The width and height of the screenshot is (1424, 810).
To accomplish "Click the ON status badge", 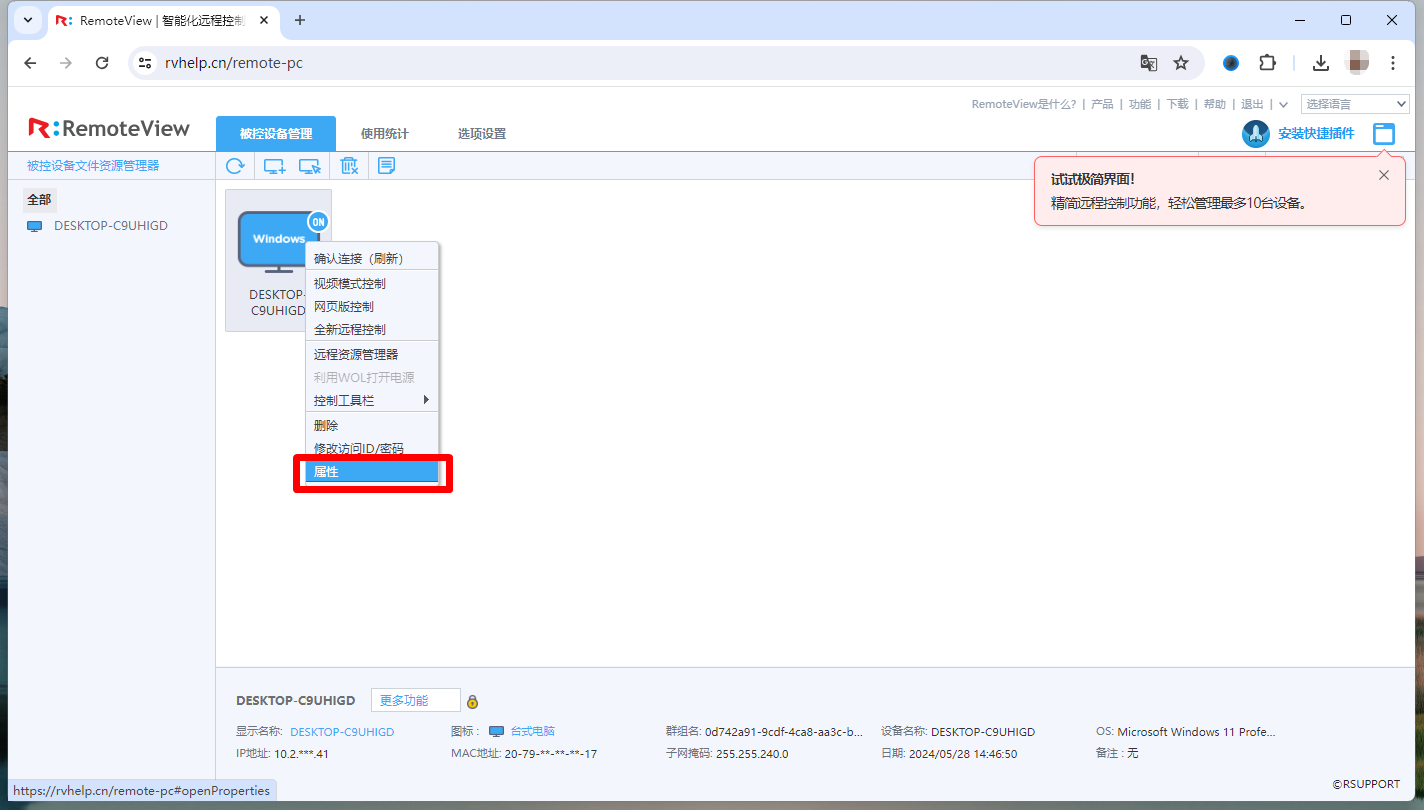I will pyautogui.click(x=318, y=222).
